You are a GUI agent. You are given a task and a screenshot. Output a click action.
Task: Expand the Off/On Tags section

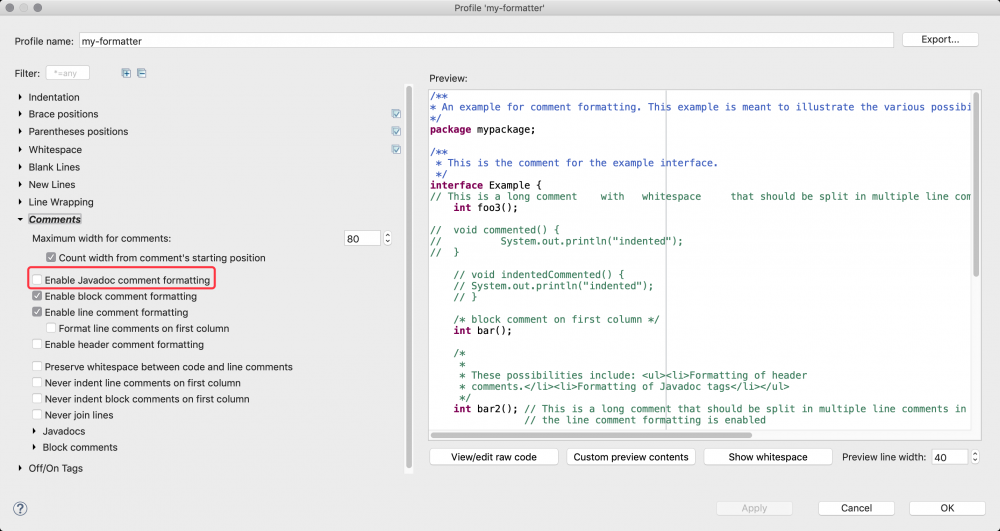coord(20,468)
